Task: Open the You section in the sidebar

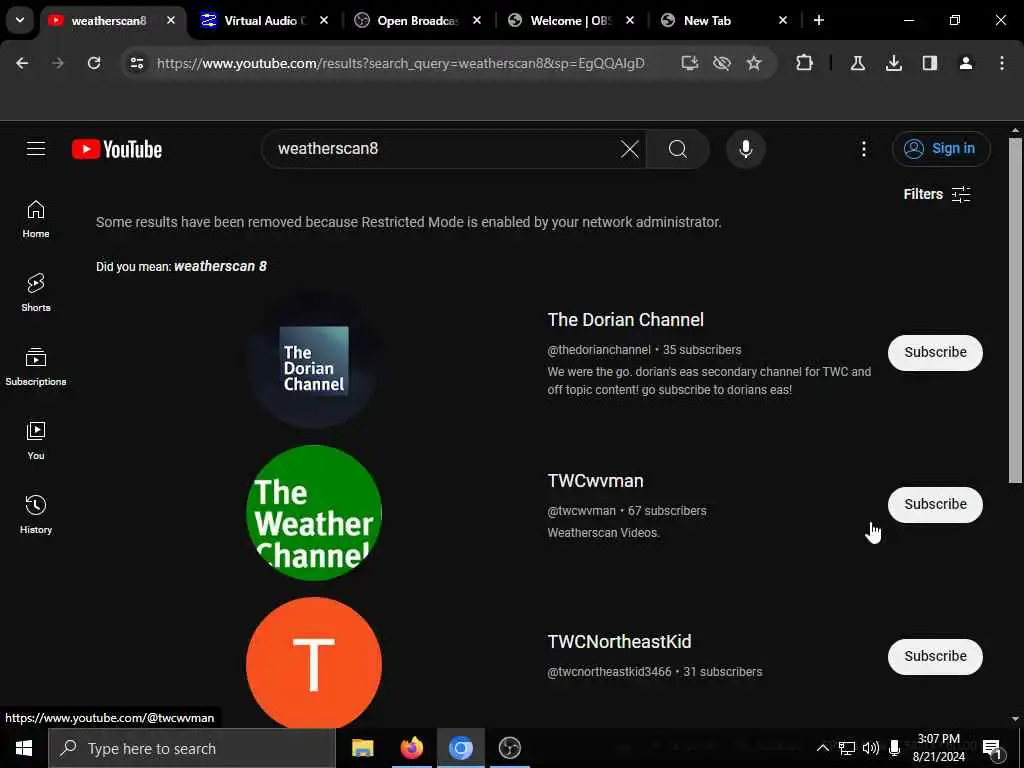Action: point(36,441)
